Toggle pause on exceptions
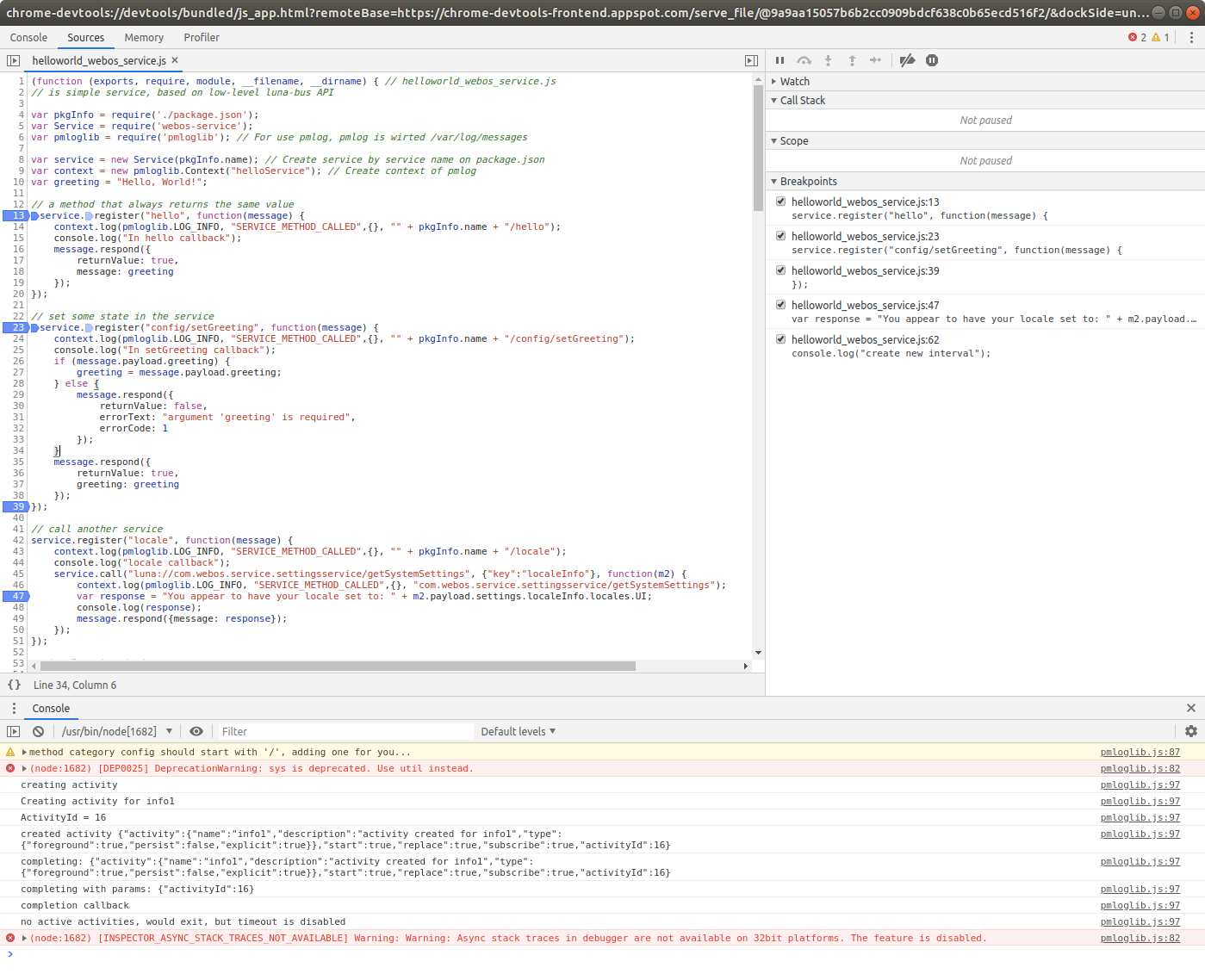The height and width of the screenshot is (980, 1205). tap(931, 60)
